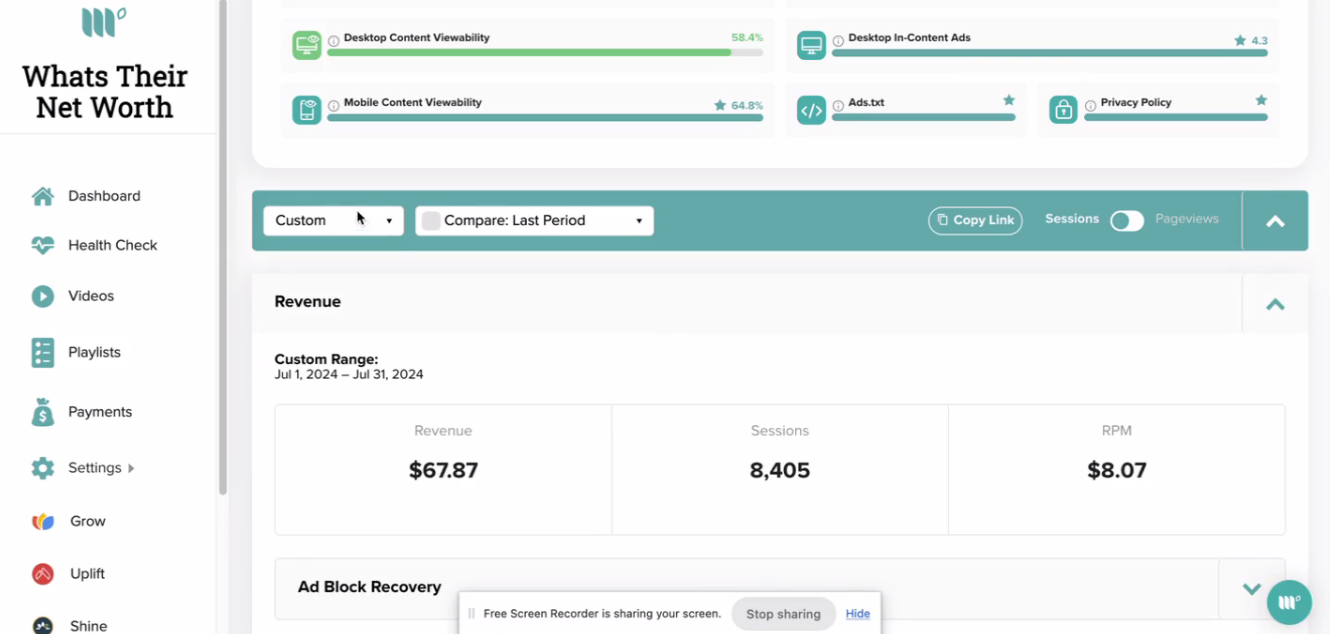Click the Copy Link button
Viewport: 1330px width, 634px height.
[x=975, y=221]
